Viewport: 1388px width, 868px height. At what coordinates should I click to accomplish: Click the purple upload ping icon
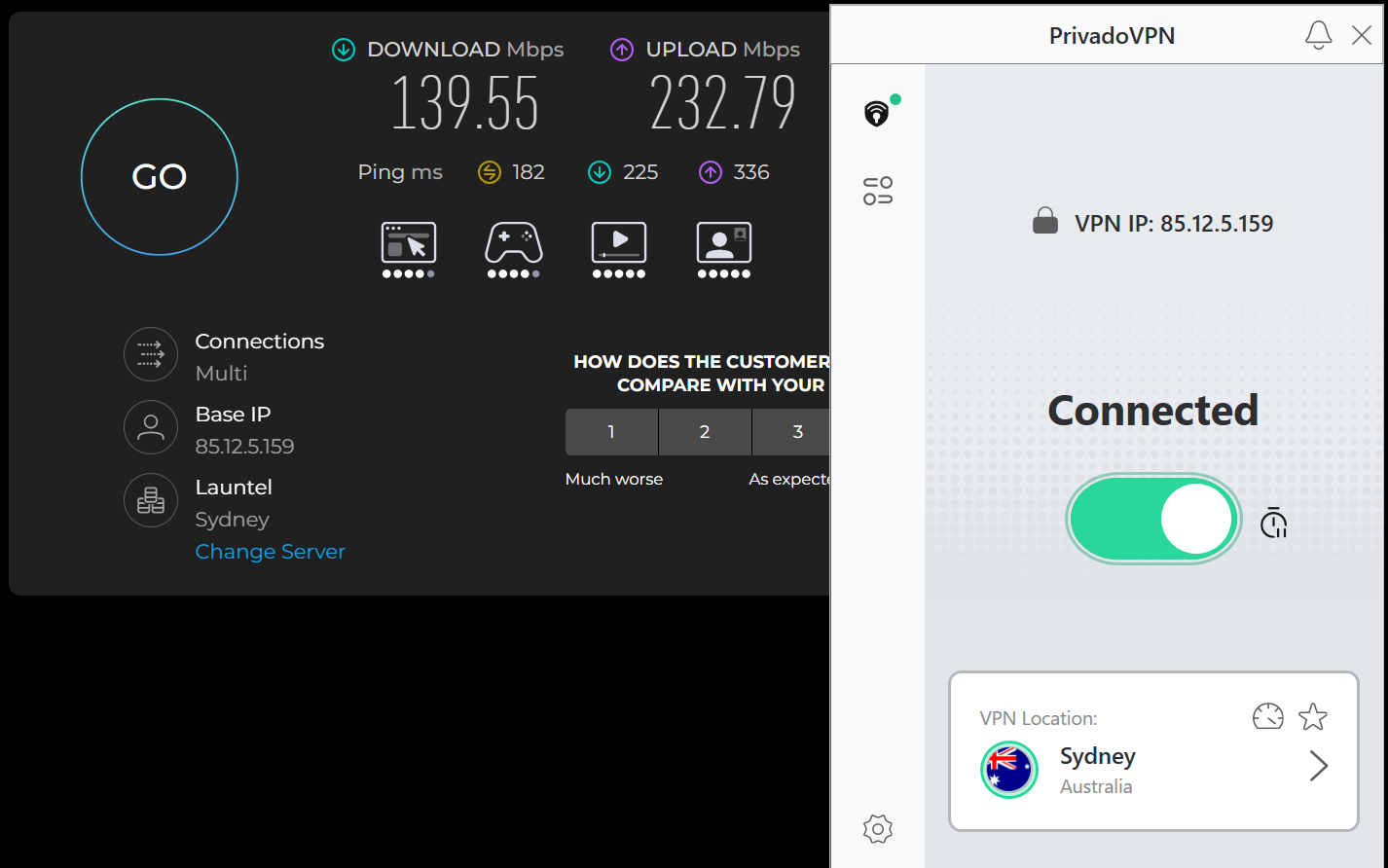tap(711, 172)
